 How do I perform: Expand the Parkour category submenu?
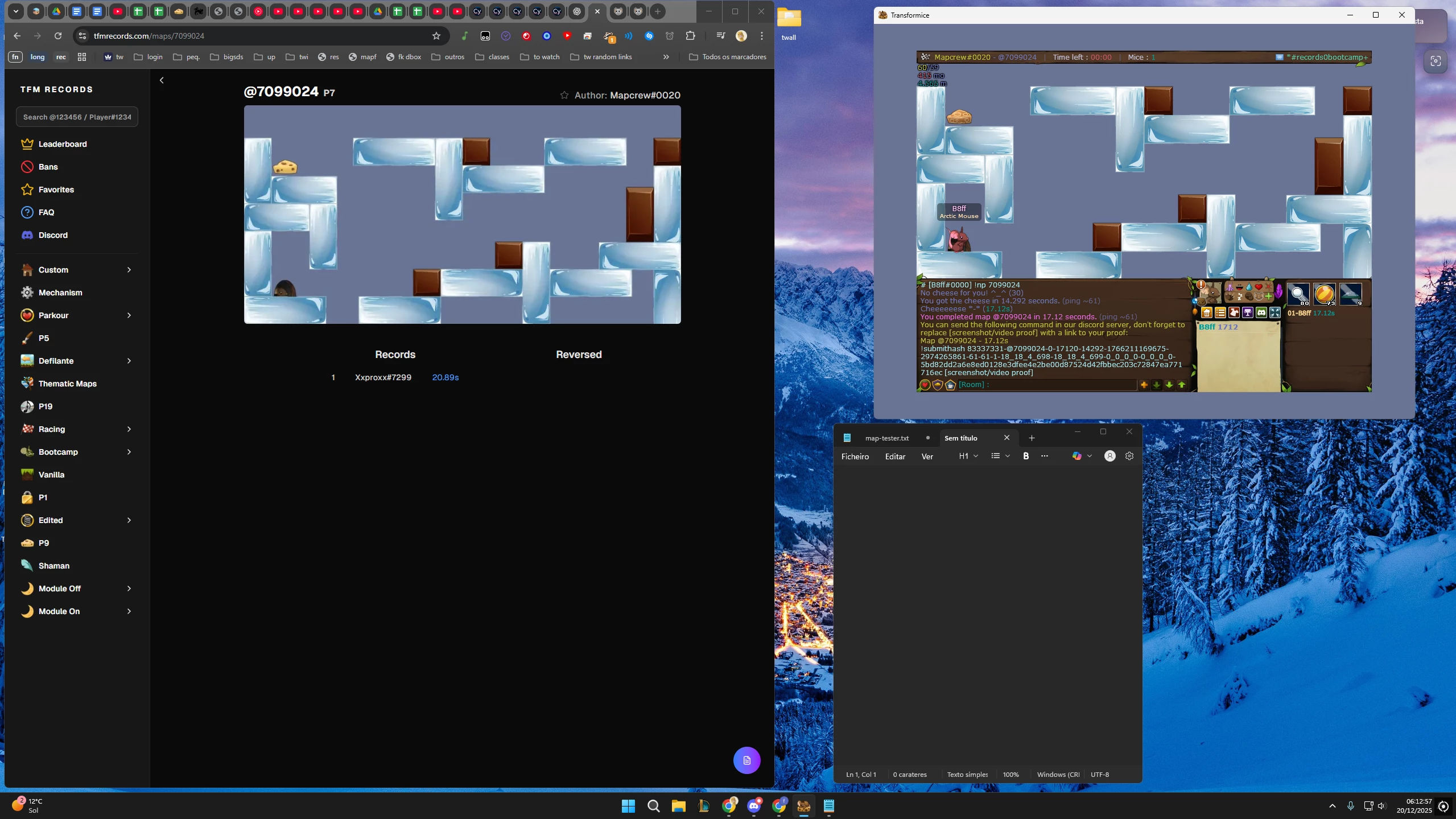(x=129, y=315)
